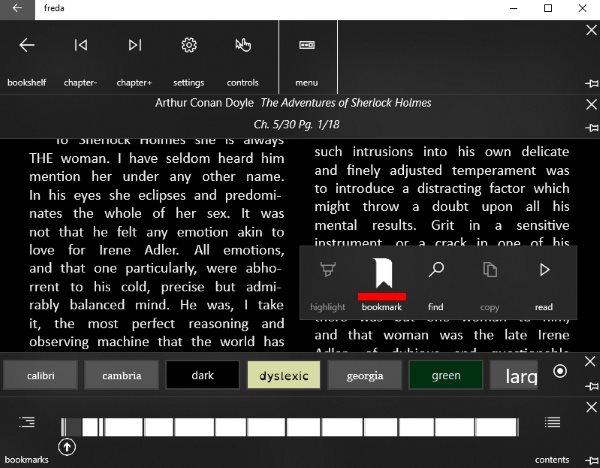
Task: Click the circular target icon beside themes
Action: [560, 371]
